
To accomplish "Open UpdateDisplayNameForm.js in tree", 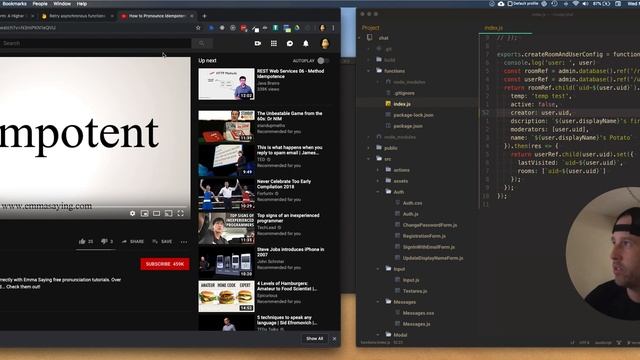I will (x=433, y=258).
